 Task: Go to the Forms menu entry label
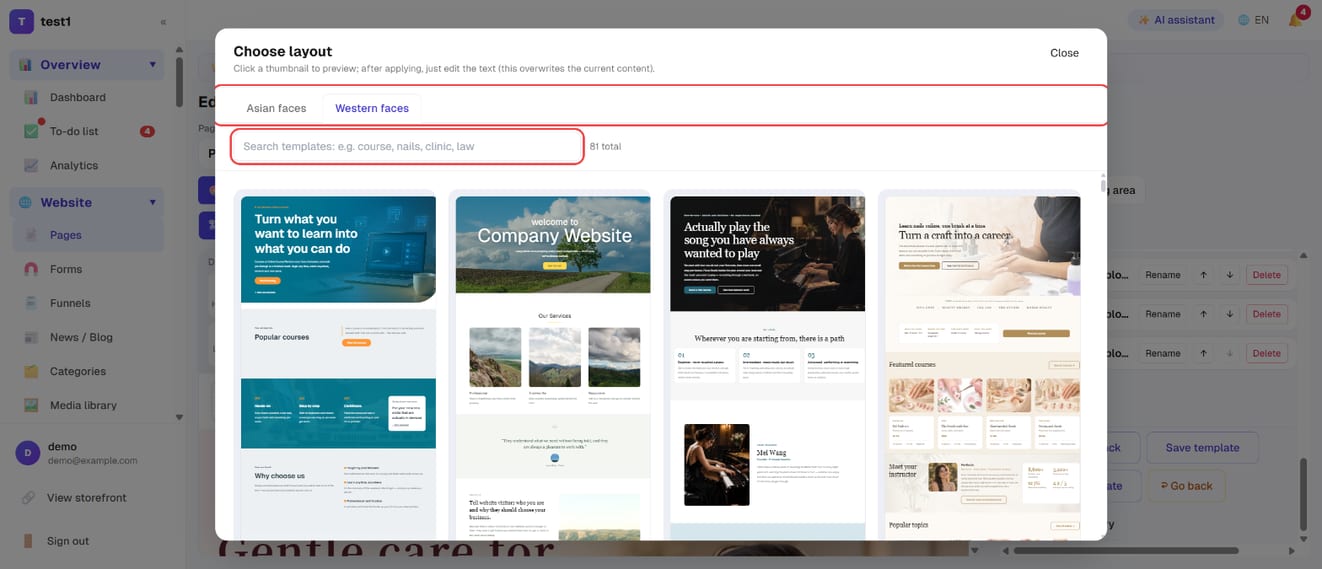point(66,269)
